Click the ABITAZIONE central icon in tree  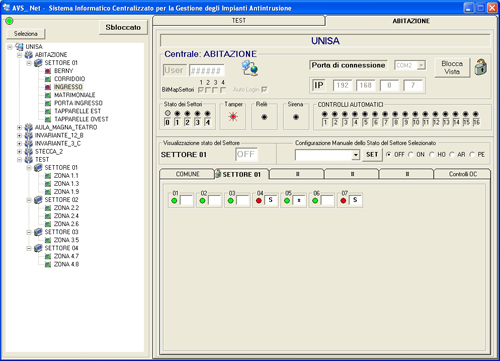(29, 55)
